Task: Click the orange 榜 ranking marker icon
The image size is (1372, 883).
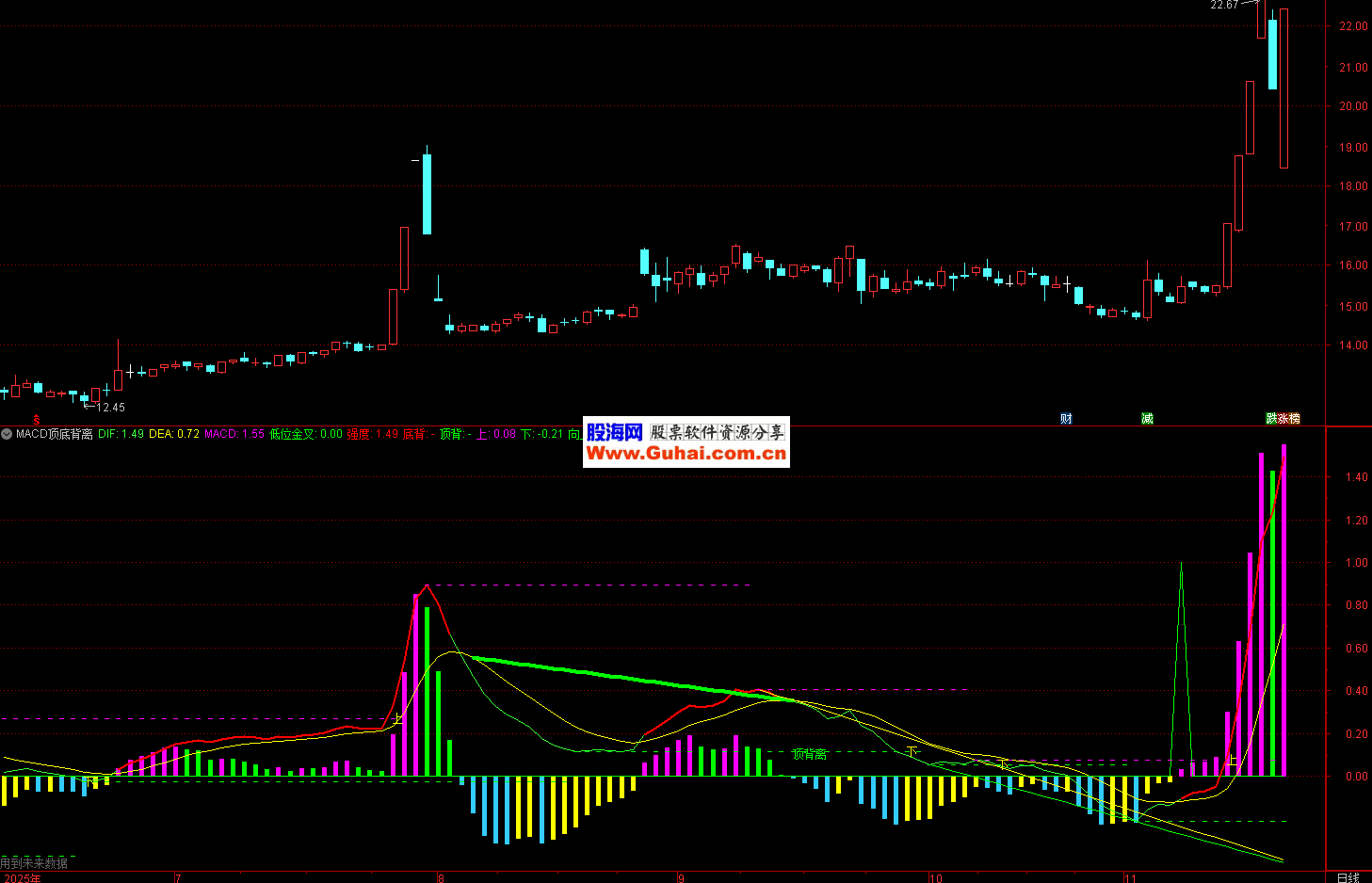Action: coord(1294,419)
